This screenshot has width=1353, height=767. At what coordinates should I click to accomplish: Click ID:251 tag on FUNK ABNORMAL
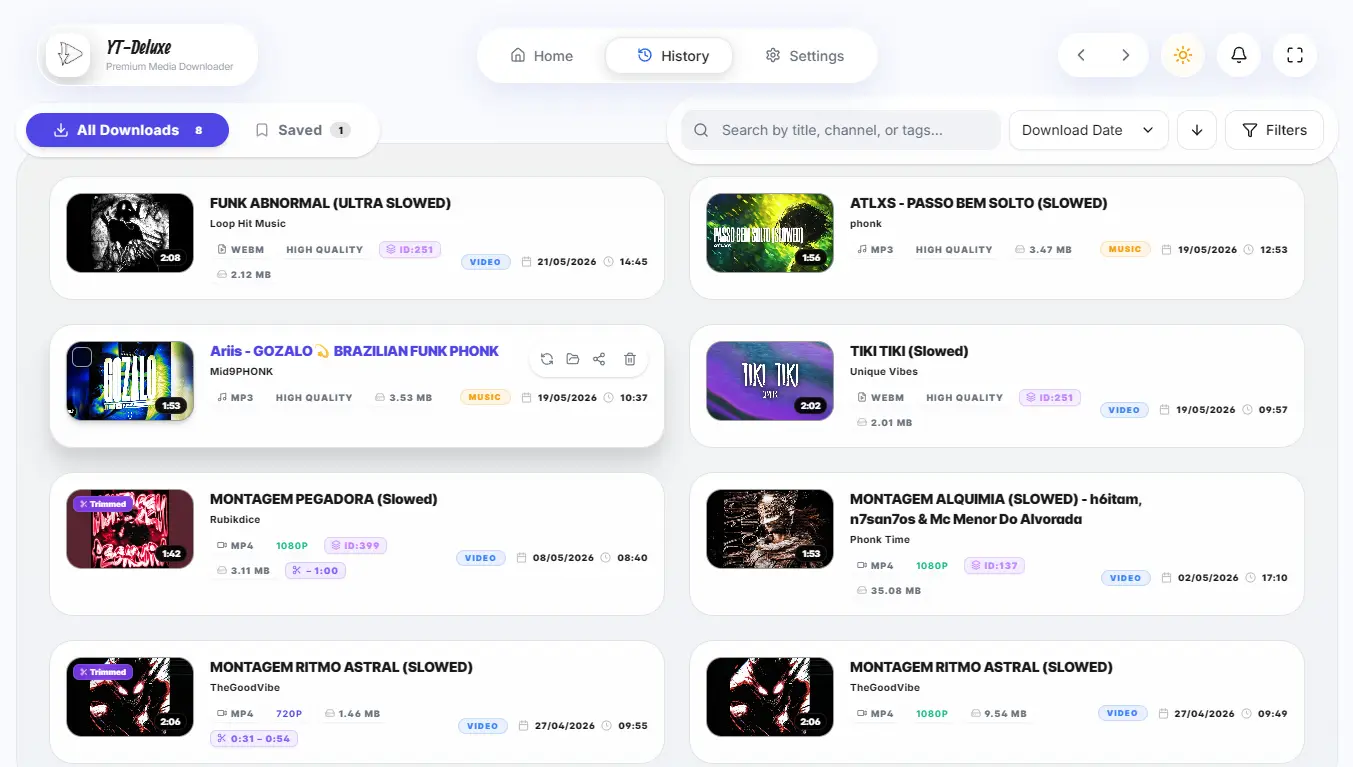click(410, 249)
